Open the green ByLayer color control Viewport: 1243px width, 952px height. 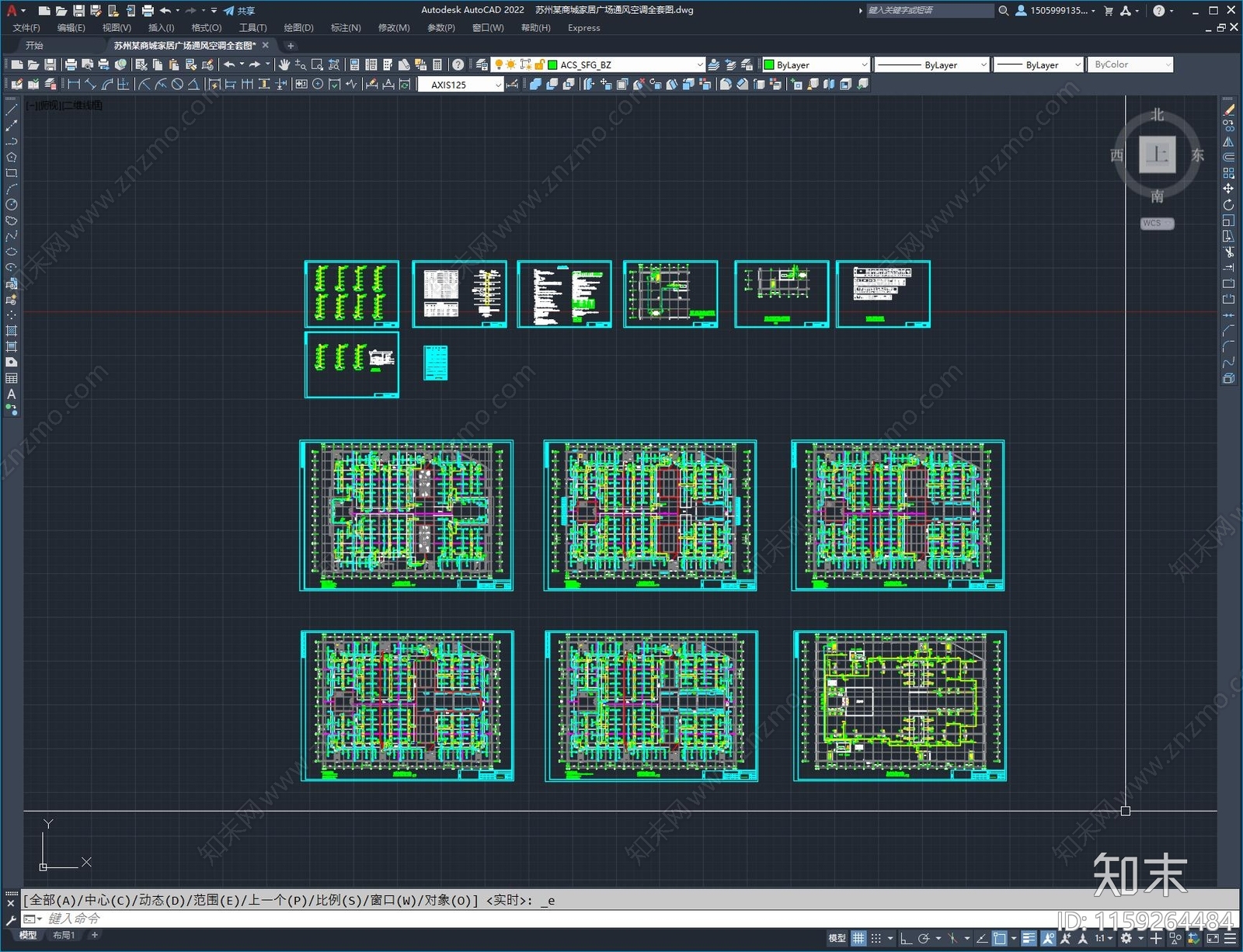[x=816, y=65]
